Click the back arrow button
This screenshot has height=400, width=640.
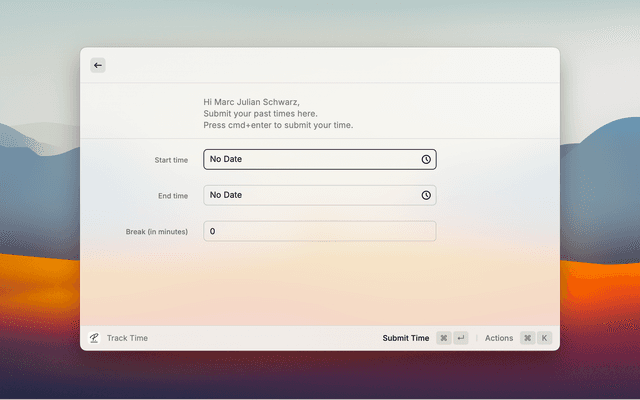click(98, 65)
